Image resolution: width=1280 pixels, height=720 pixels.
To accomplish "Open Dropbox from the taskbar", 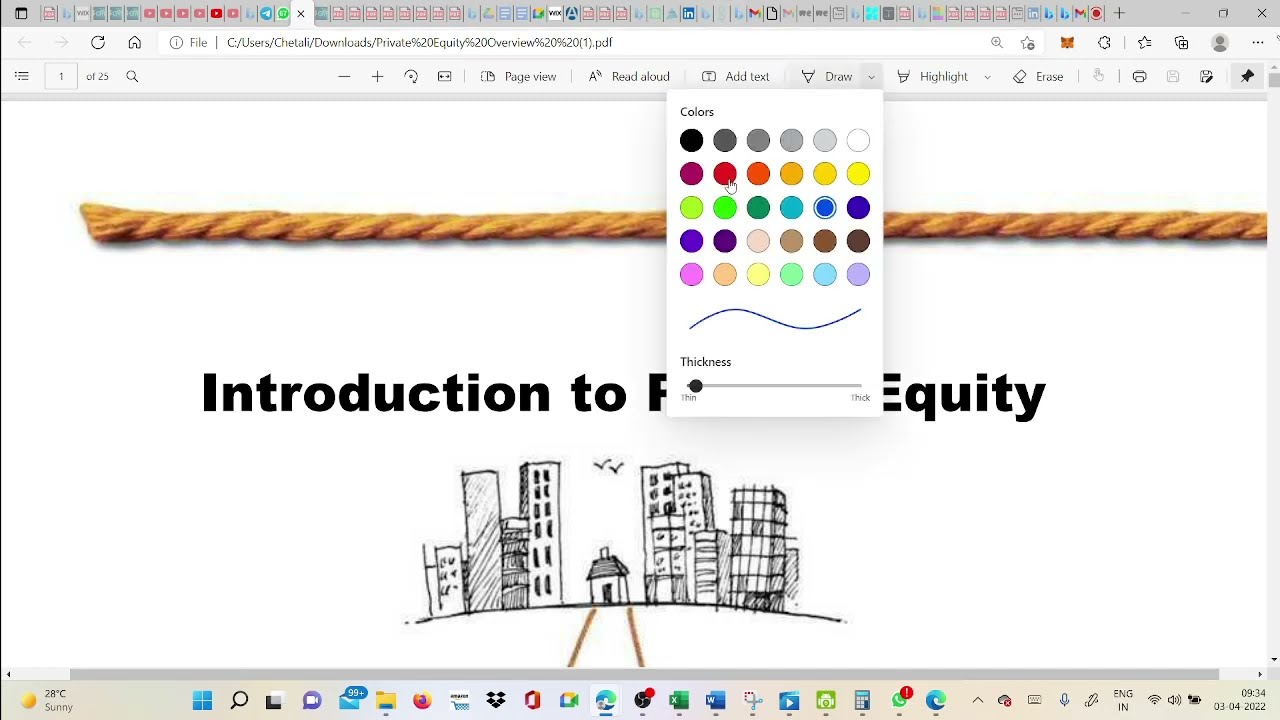I will pyautogui.click(x=496, y=700).
